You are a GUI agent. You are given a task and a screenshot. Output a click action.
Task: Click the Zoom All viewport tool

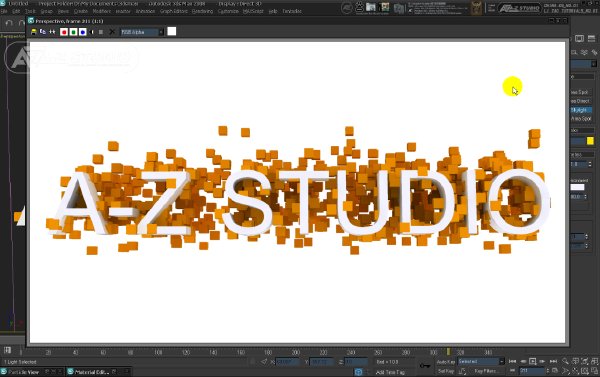click(x=575, y=361)
